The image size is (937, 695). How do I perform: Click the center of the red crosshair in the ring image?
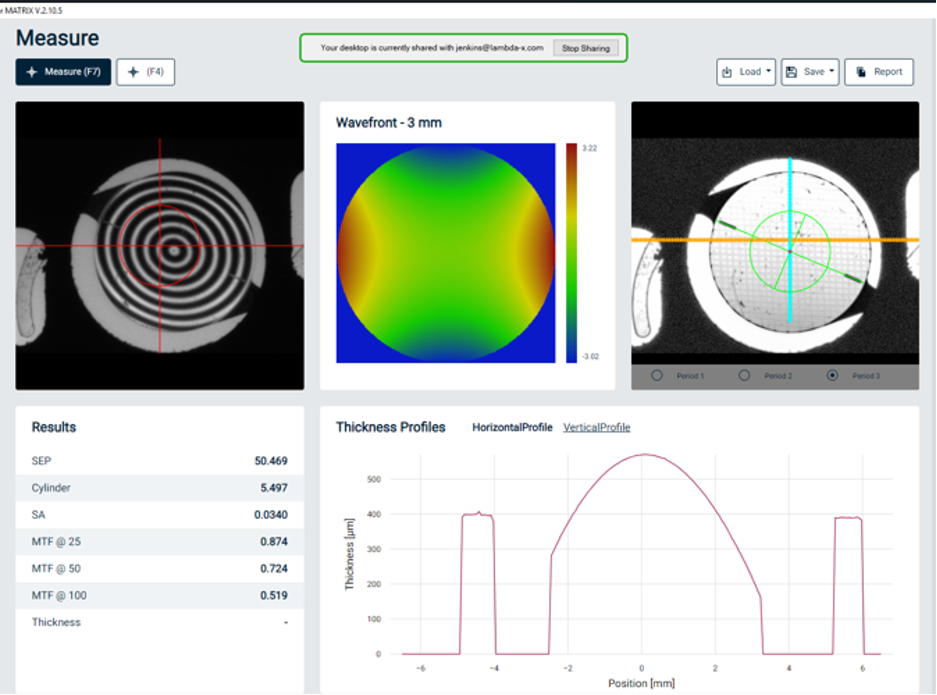pos(159,245)
